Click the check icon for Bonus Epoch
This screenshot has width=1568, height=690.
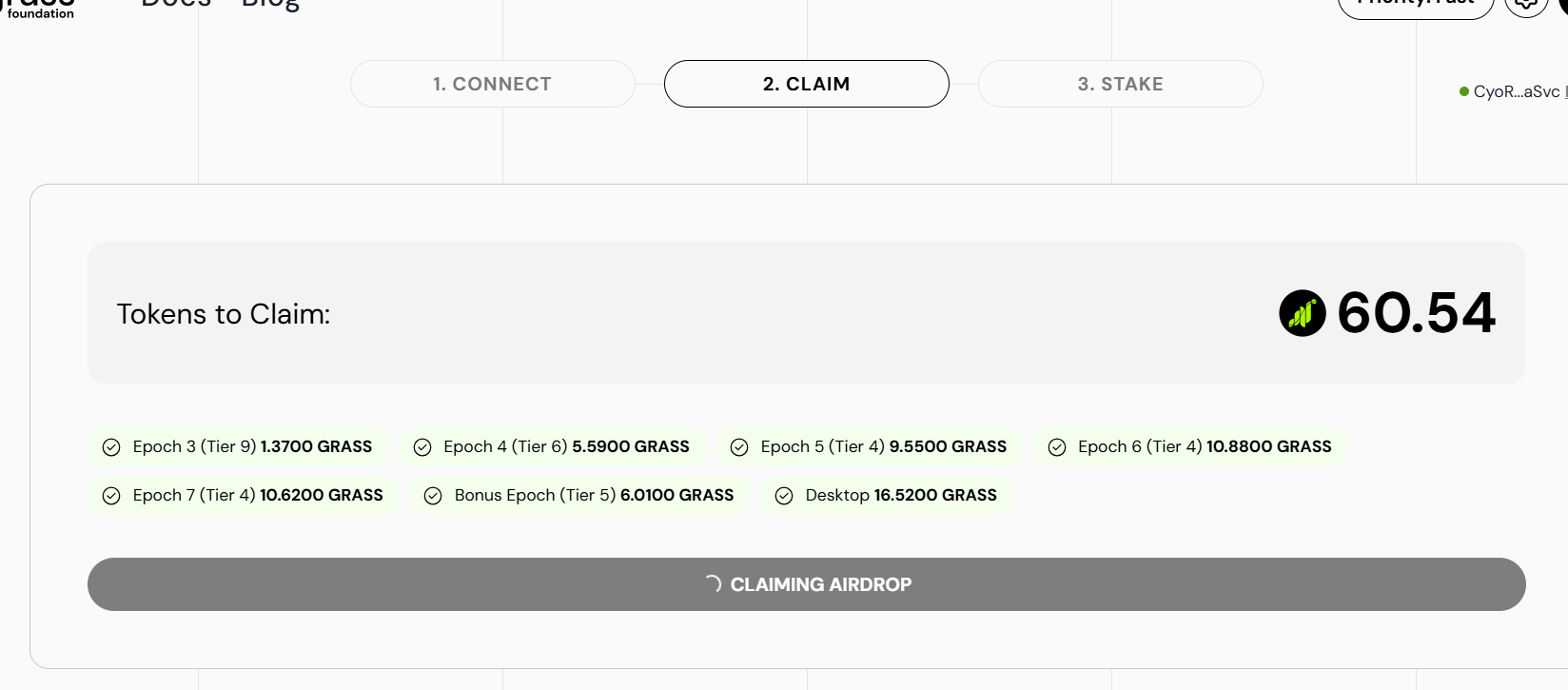(x=433, y=496)
